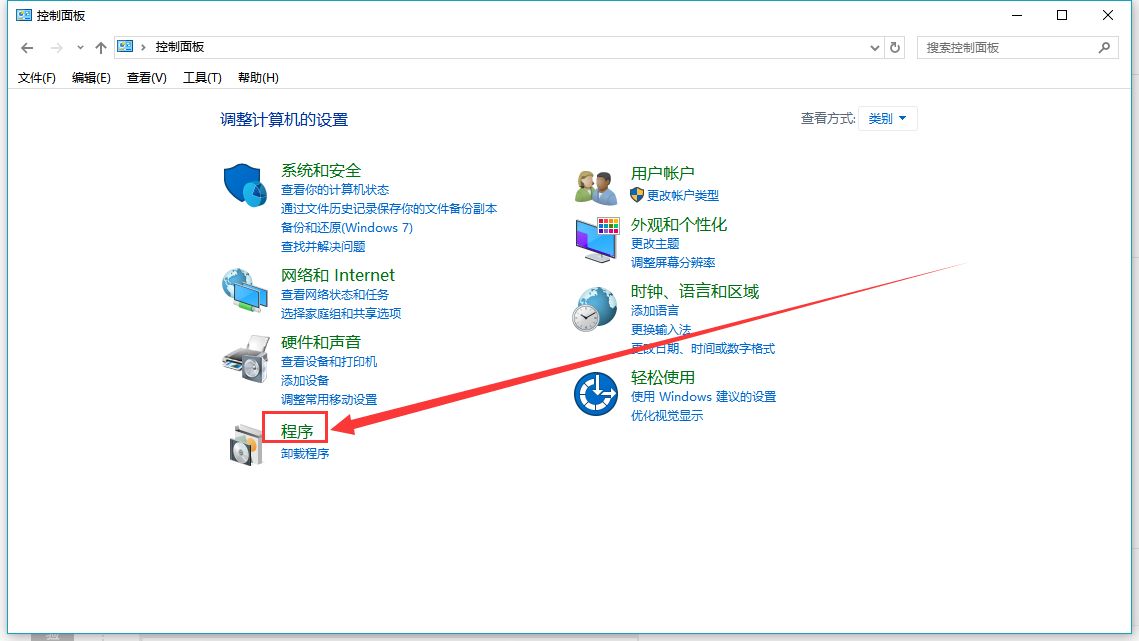Click 查找并解决问题 link

coord(323,246)
